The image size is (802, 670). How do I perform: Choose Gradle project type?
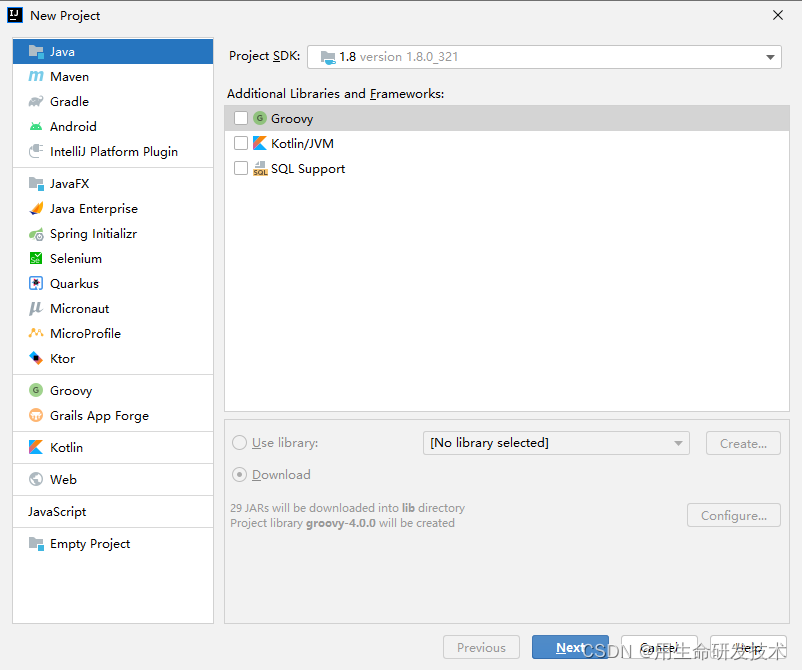point(113,102)
